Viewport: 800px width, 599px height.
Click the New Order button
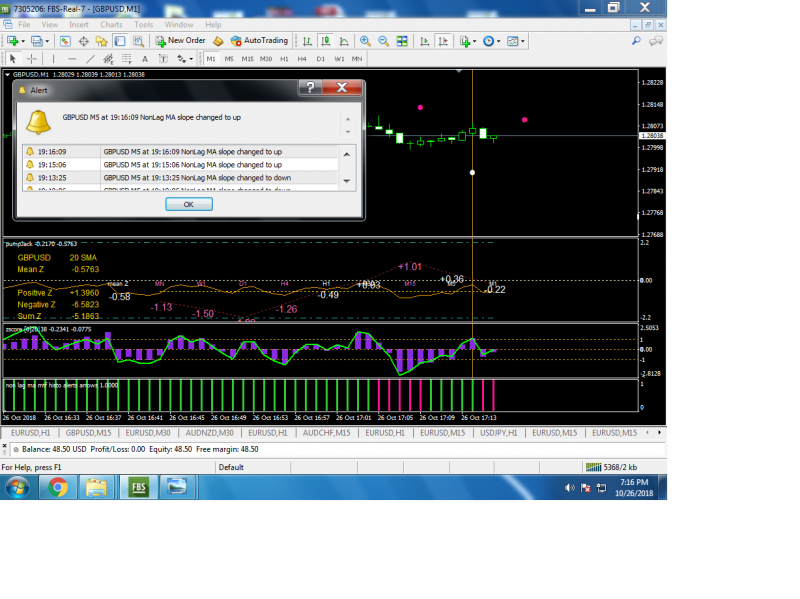coord(181,41)
